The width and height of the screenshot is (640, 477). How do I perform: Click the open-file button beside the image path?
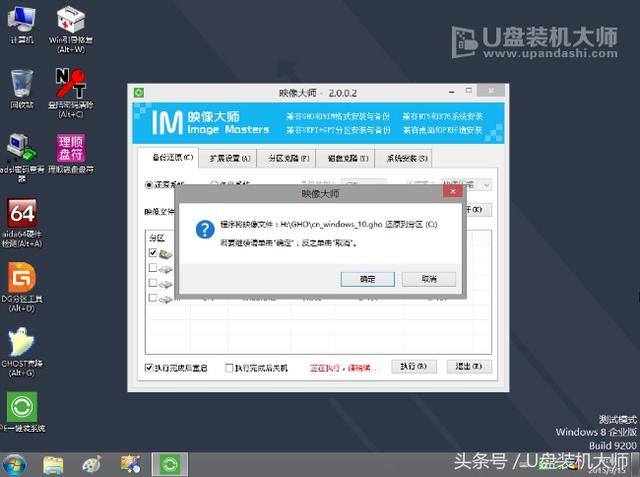478,209
